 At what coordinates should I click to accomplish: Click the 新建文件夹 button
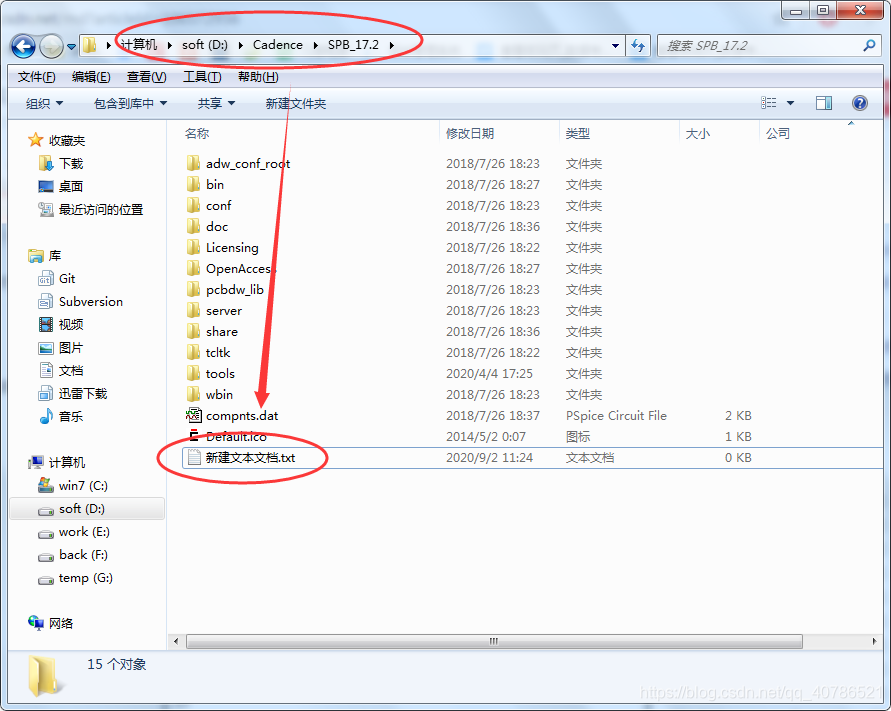tap(295, 103)
